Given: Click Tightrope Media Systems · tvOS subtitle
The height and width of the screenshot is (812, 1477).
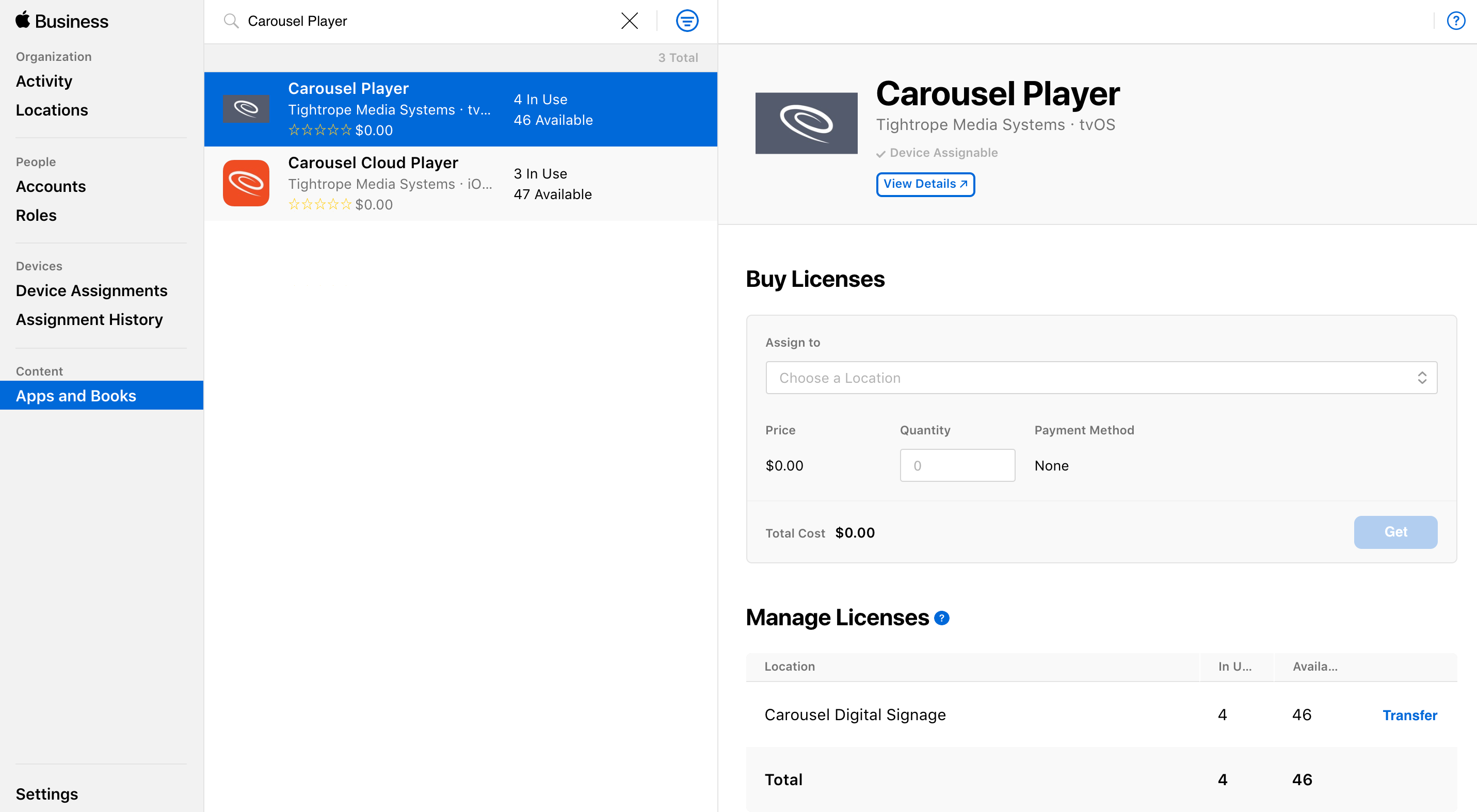Looking at the screenshot, I should click(996, 124).
